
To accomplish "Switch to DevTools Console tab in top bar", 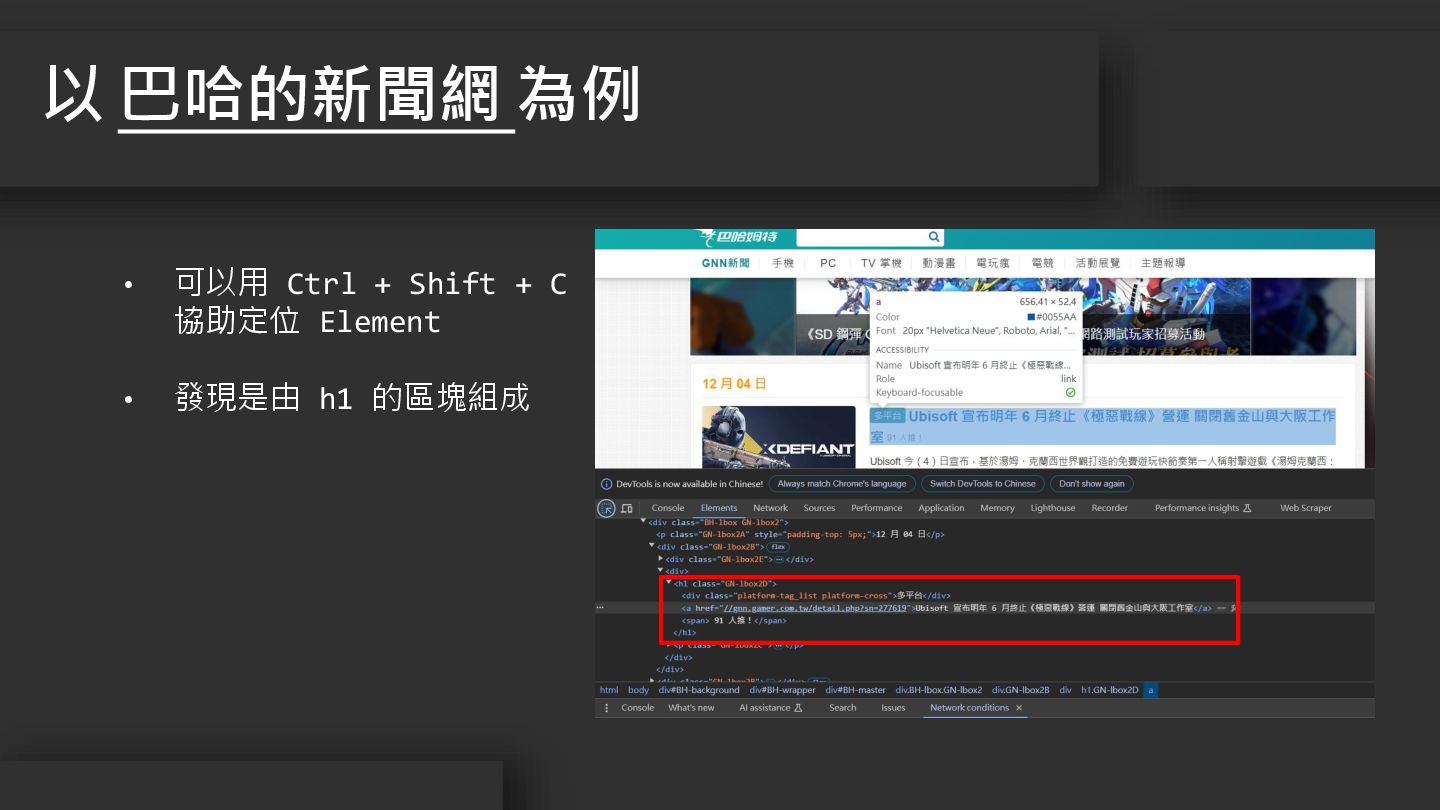I will [x=668, y=508].
